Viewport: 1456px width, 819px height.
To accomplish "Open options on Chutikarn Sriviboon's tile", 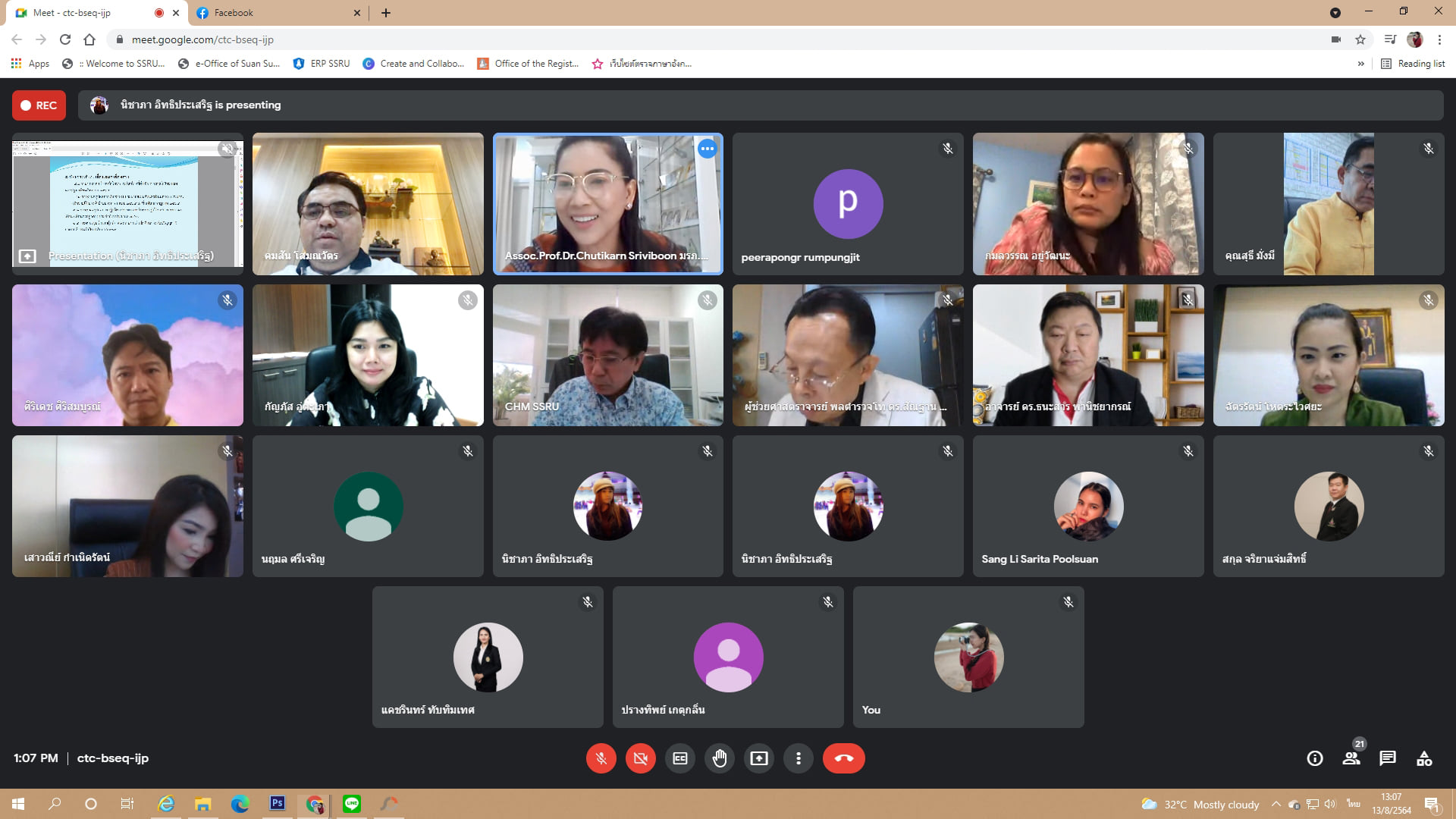I will (x=707, y=149).
